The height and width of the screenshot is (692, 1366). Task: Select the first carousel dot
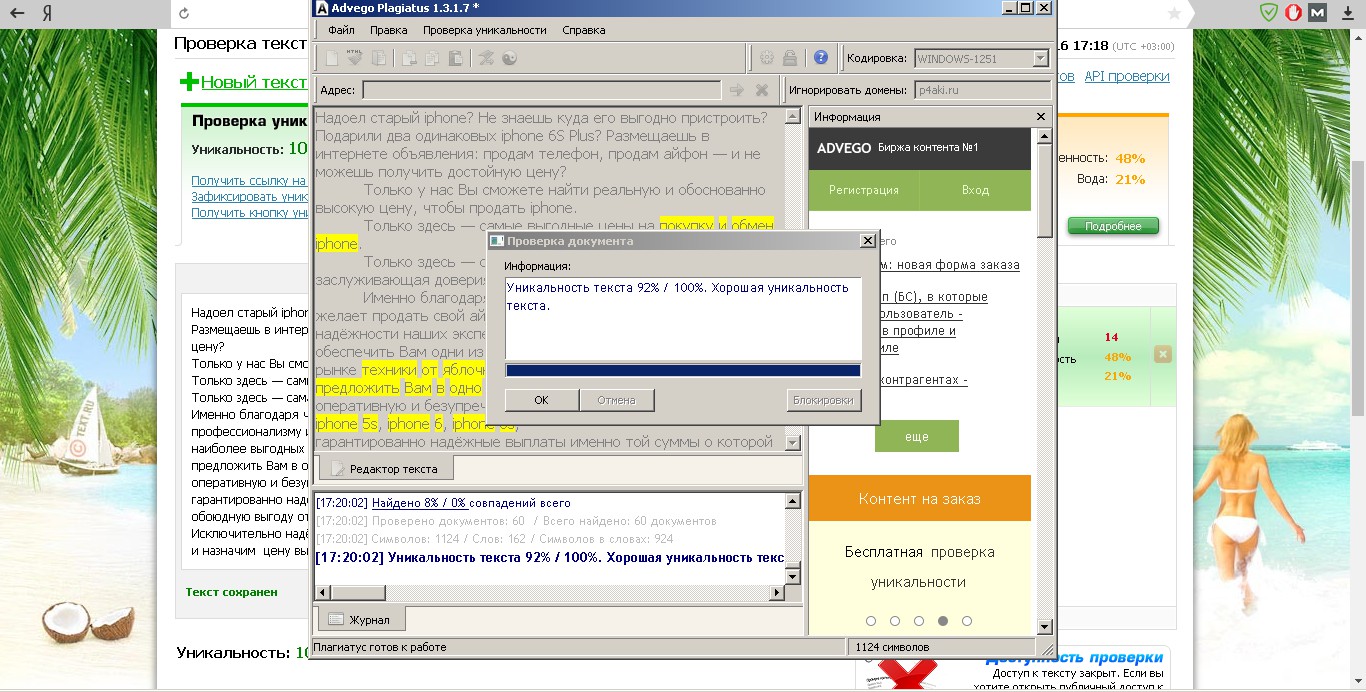[x=871, y=621]
